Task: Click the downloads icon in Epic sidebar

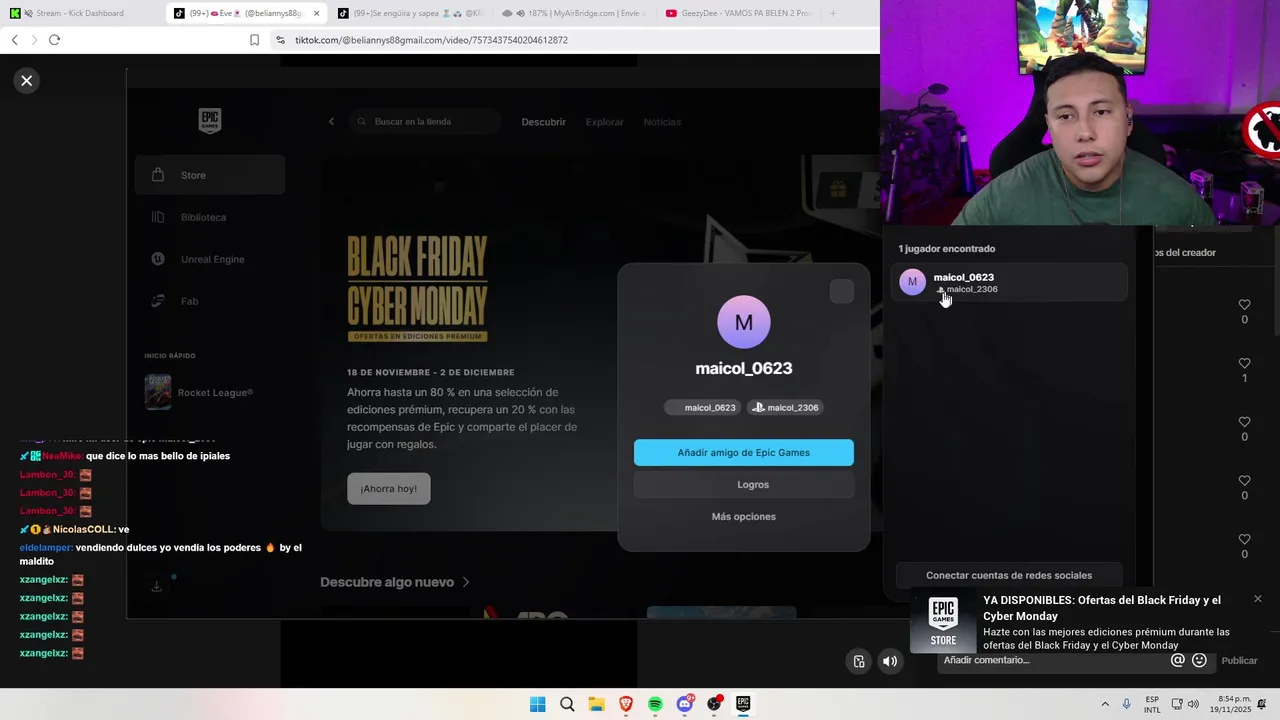Action: coord(156,586)
